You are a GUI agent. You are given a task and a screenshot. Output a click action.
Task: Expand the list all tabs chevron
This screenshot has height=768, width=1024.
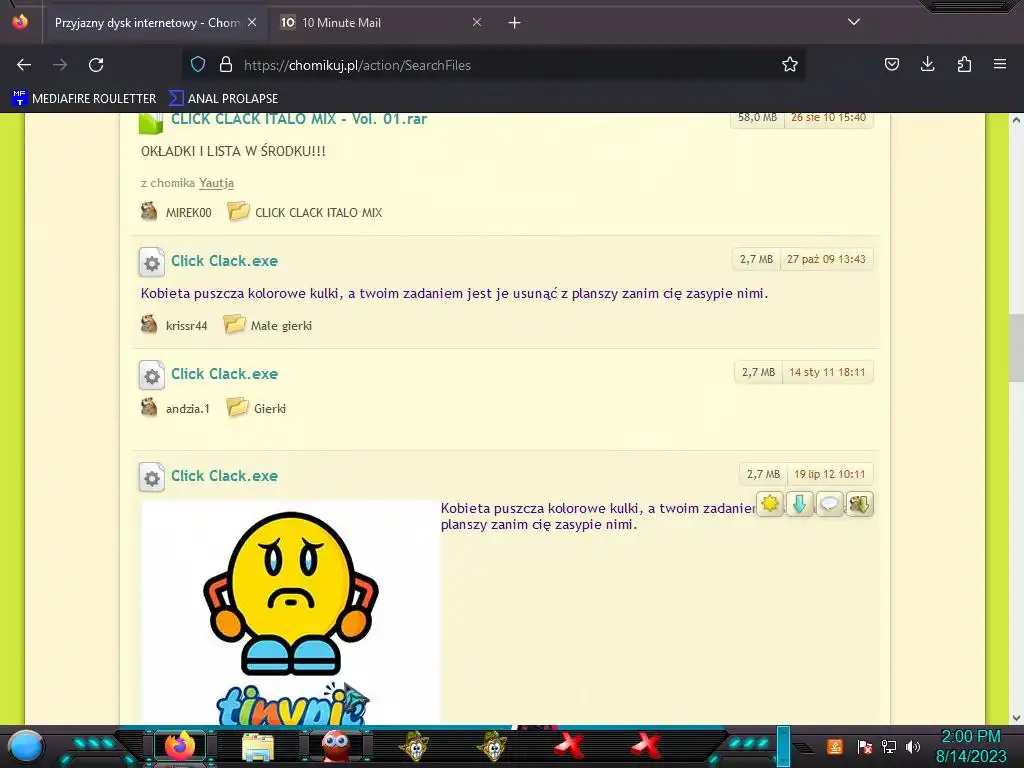click(x=854, y=22)
